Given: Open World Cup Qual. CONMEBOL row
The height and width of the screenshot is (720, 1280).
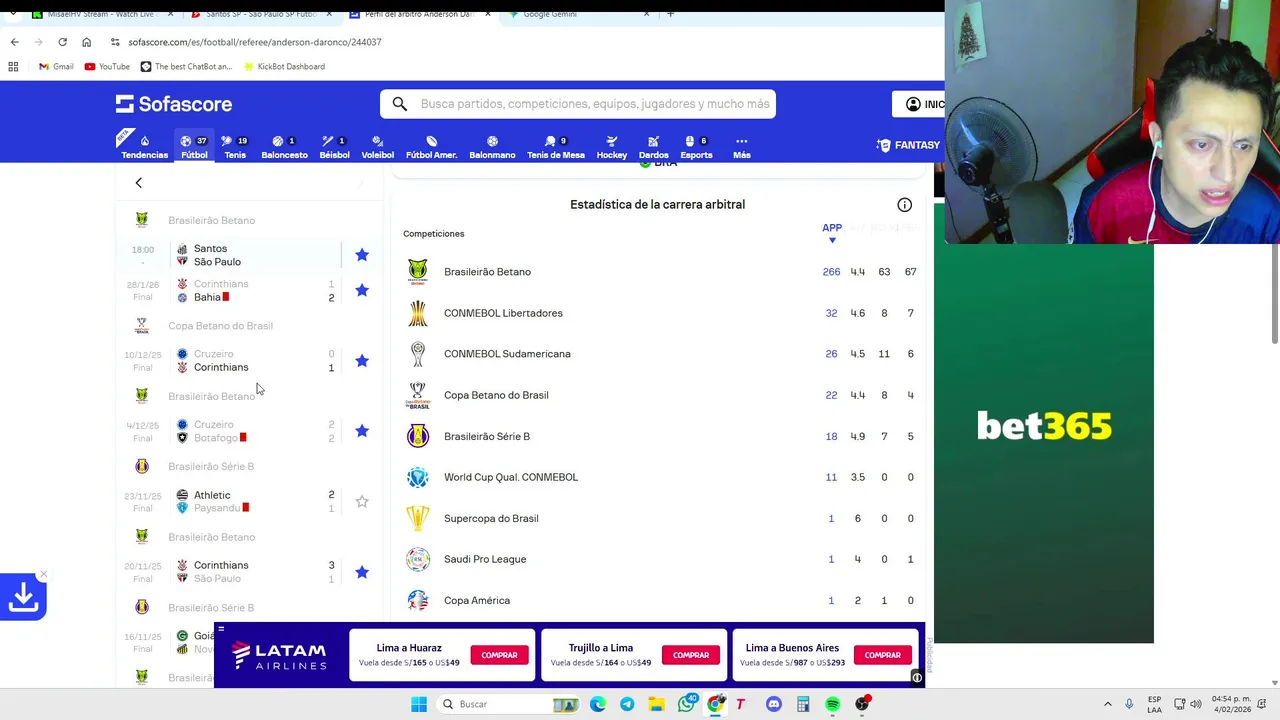Looking at the screenshot, I should (x=660, y=477).
